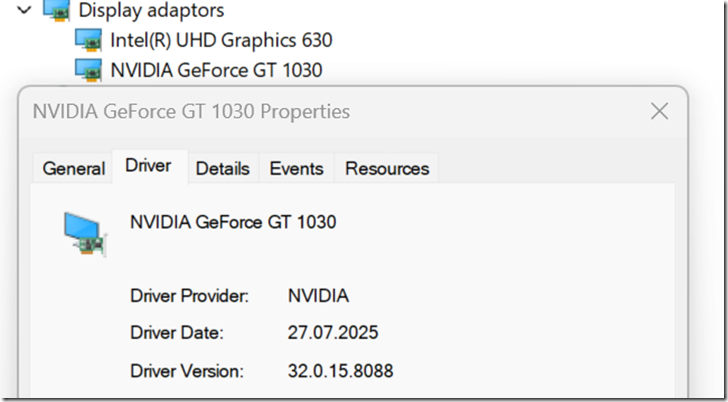Click the device name inside the Driver tab
The image size is (728, 402).
pyautogui.click(x=233, y=222)
